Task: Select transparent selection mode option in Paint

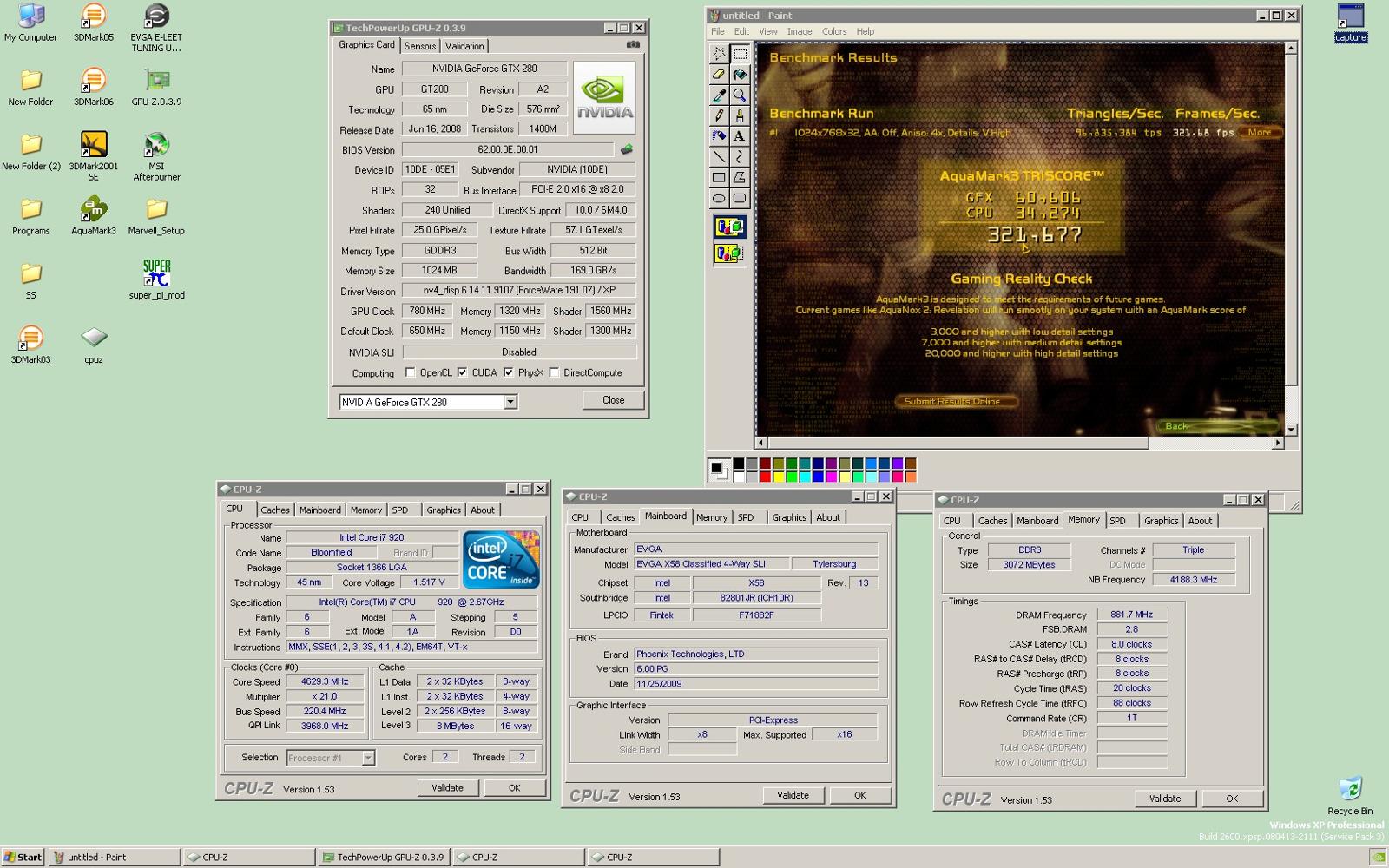Action: [729, 253]
